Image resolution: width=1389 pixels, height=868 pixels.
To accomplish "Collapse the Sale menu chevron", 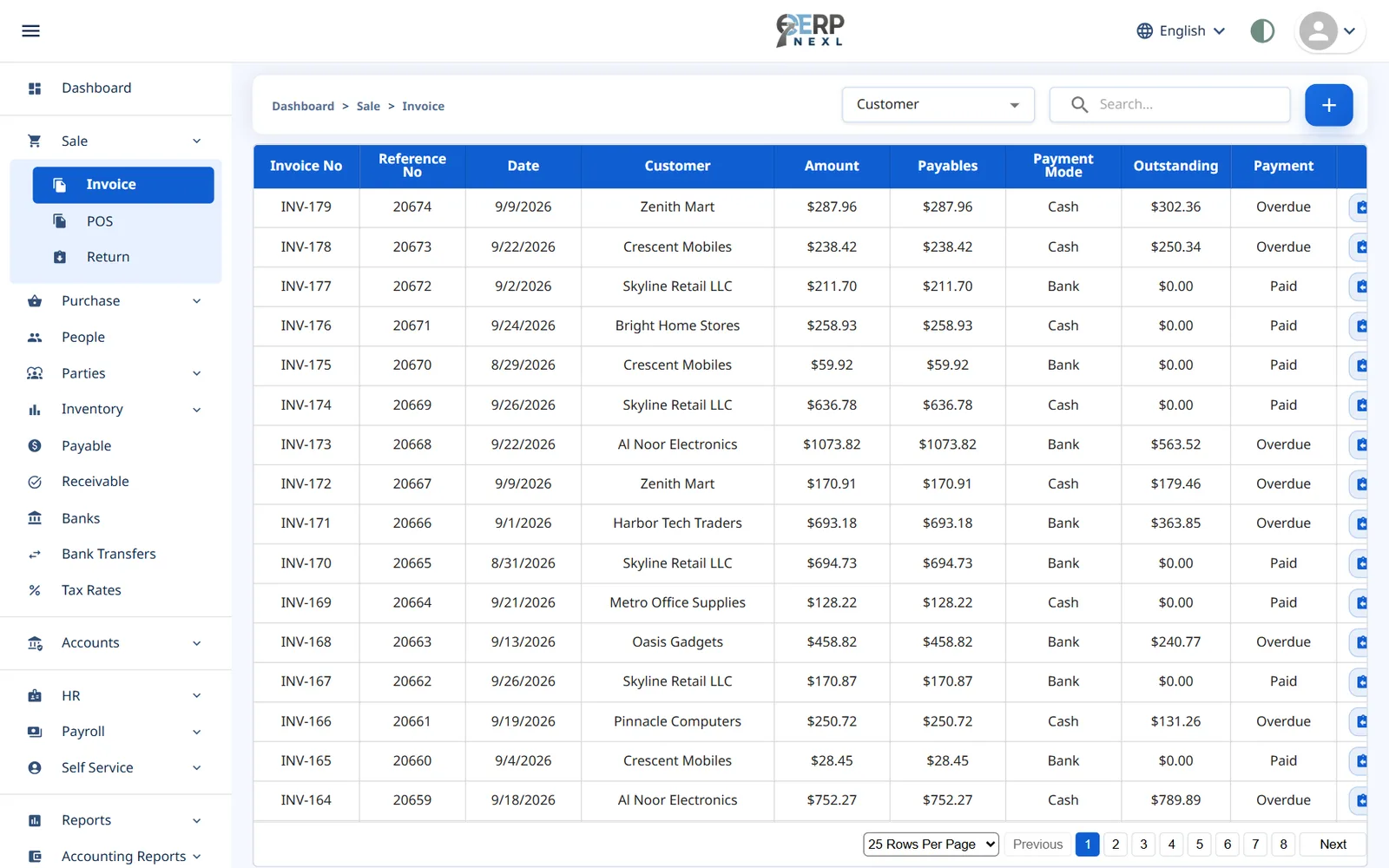I will click(x=197, y=141).
